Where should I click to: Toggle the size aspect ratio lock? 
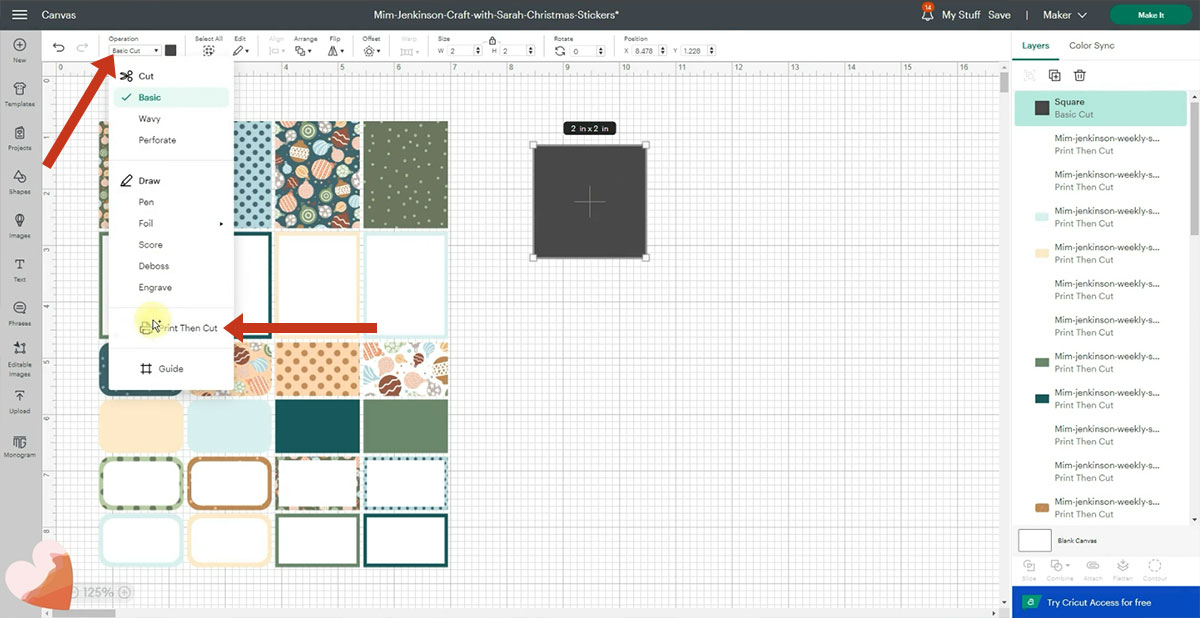(492, 40)
